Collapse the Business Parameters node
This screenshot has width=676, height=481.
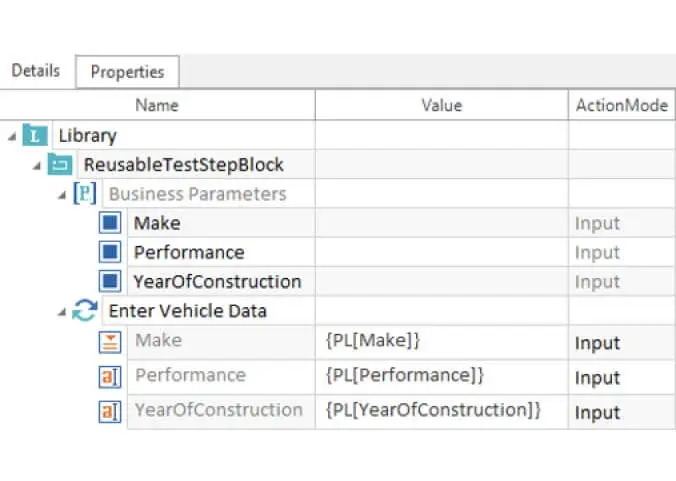coord(62,194)
